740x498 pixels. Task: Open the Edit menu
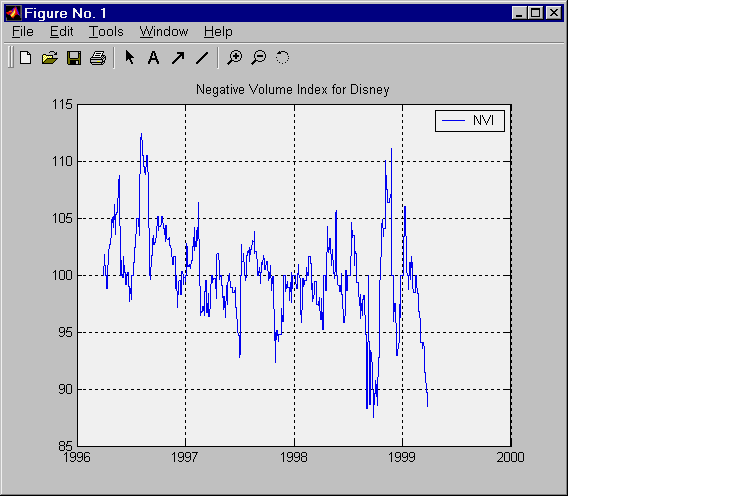(61, 32)
